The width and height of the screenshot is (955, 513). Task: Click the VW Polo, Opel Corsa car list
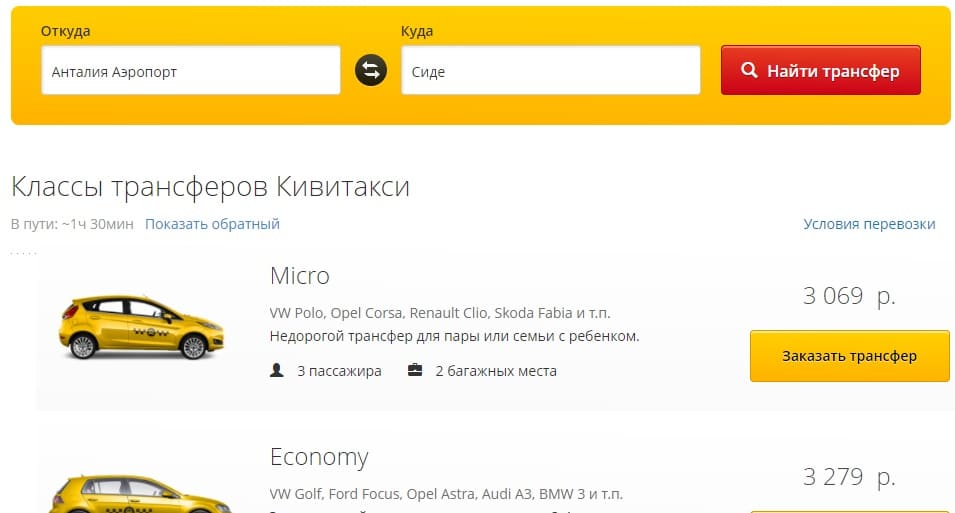(x=440, y=313)
